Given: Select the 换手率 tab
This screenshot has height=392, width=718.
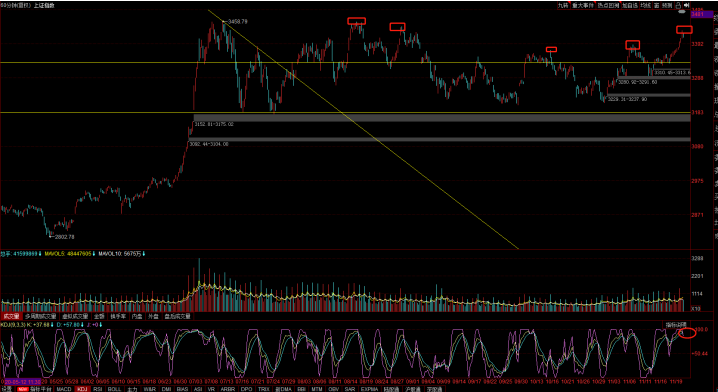Looking at the screenshot, I should (x=118, y=316).
